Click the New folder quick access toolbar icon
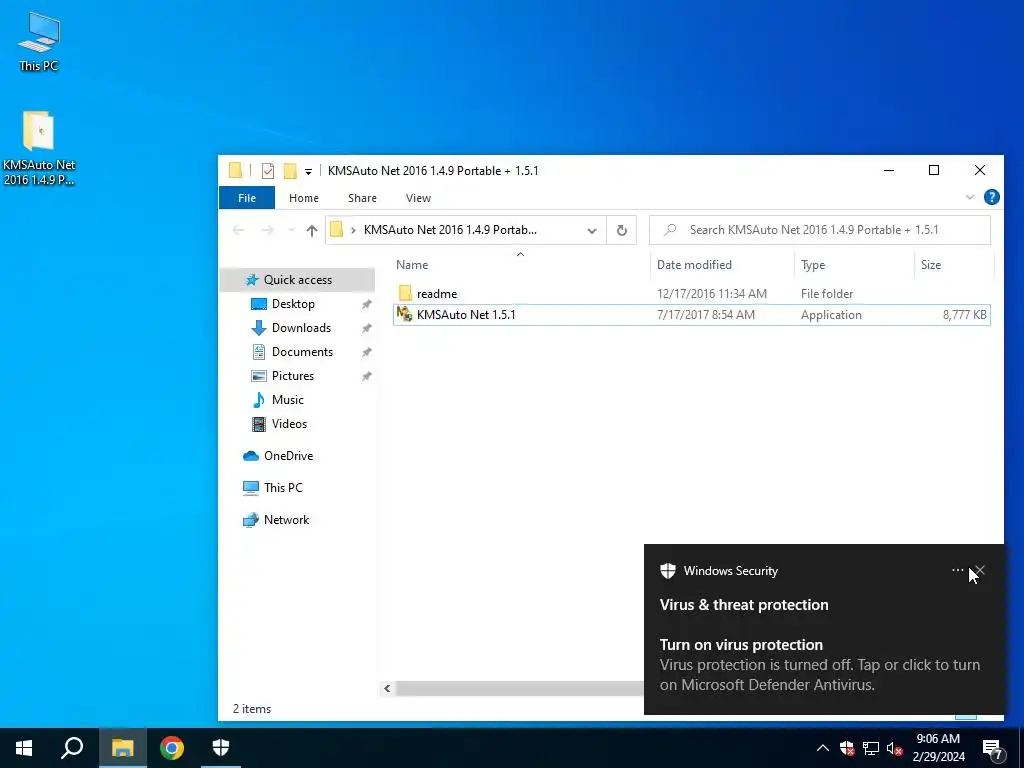The height and width of the screenshot is (768, 1024). tap(290, 171)
